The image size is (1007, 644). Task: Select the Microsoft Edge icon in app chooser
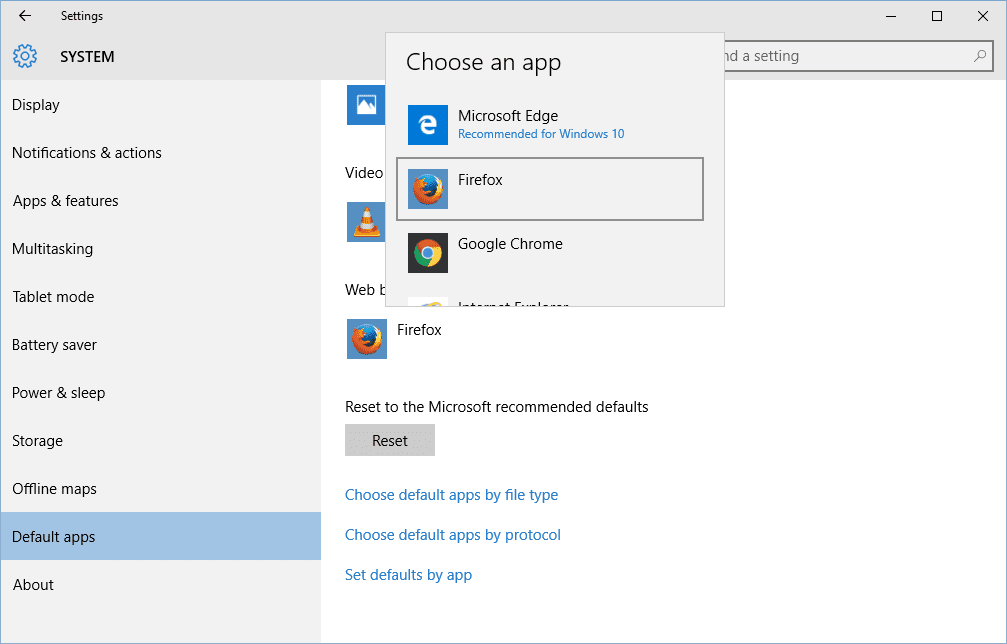point(427,125)
